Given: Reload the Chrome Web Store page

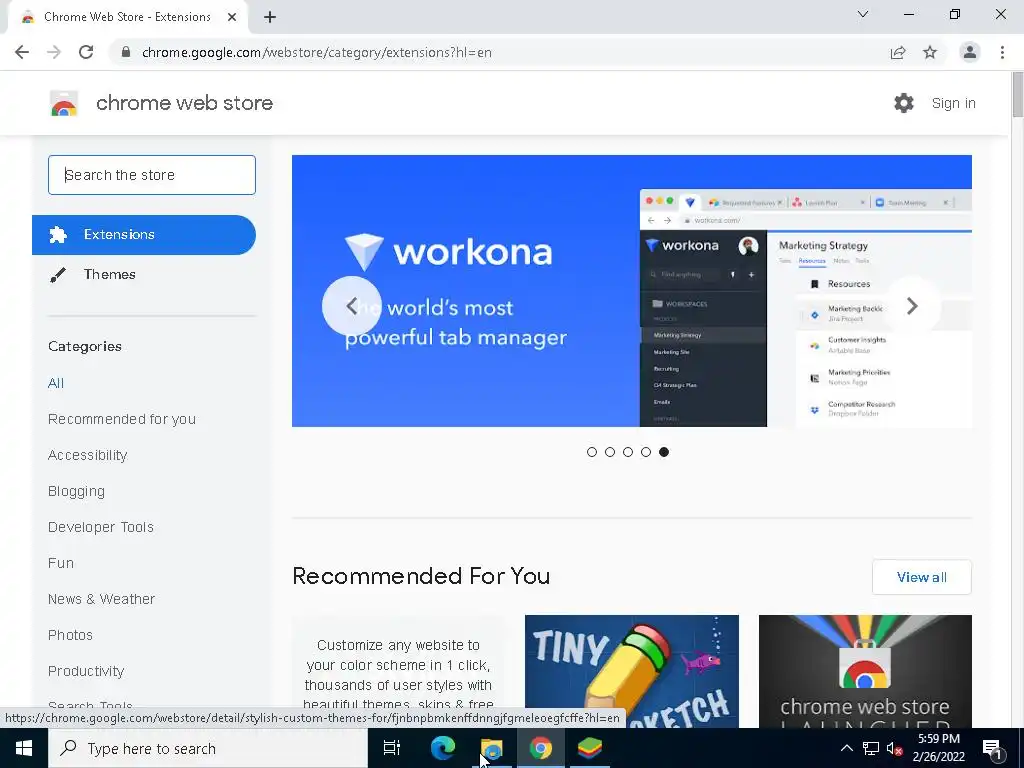Looking at the screenshot, I should (x=86, y=52).
